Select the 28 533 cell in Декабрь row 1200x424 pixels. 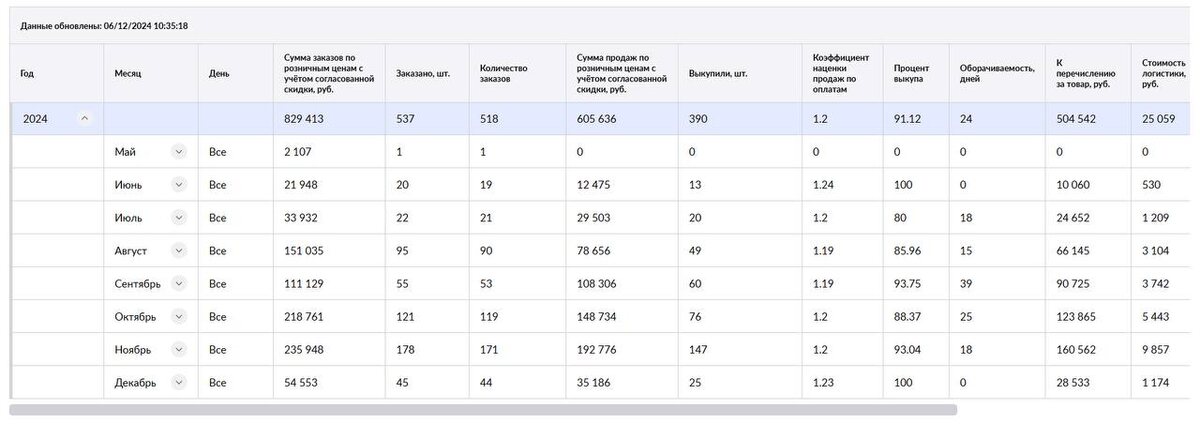(1087, 382)
